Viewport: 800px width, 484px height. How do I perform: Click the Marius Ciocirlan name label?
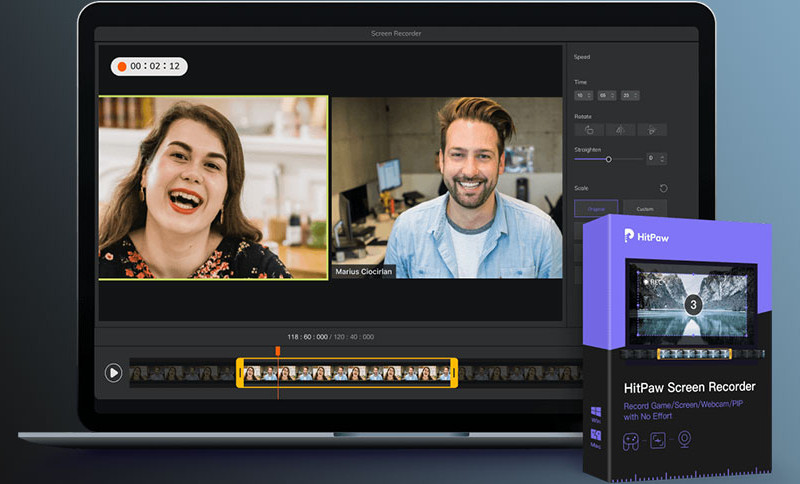pos(364,271)
